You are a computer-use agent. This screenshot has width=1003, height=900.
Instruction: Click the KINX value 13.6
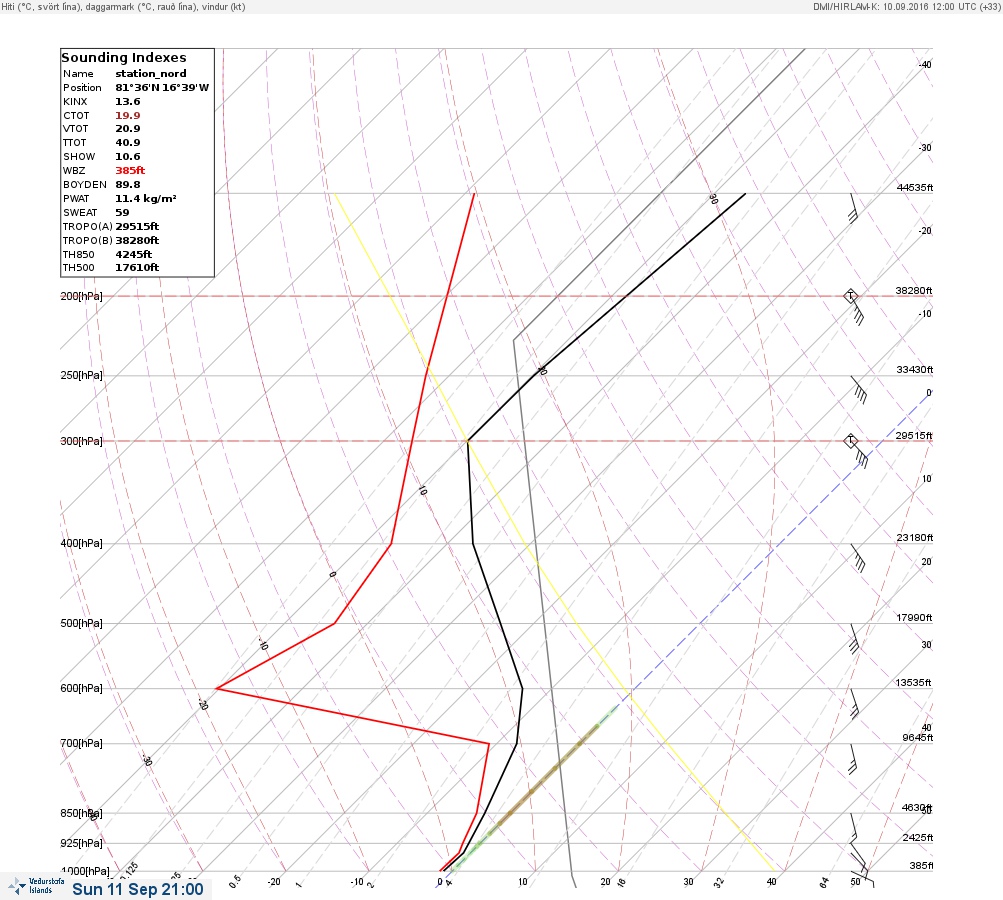pos(128,102)
